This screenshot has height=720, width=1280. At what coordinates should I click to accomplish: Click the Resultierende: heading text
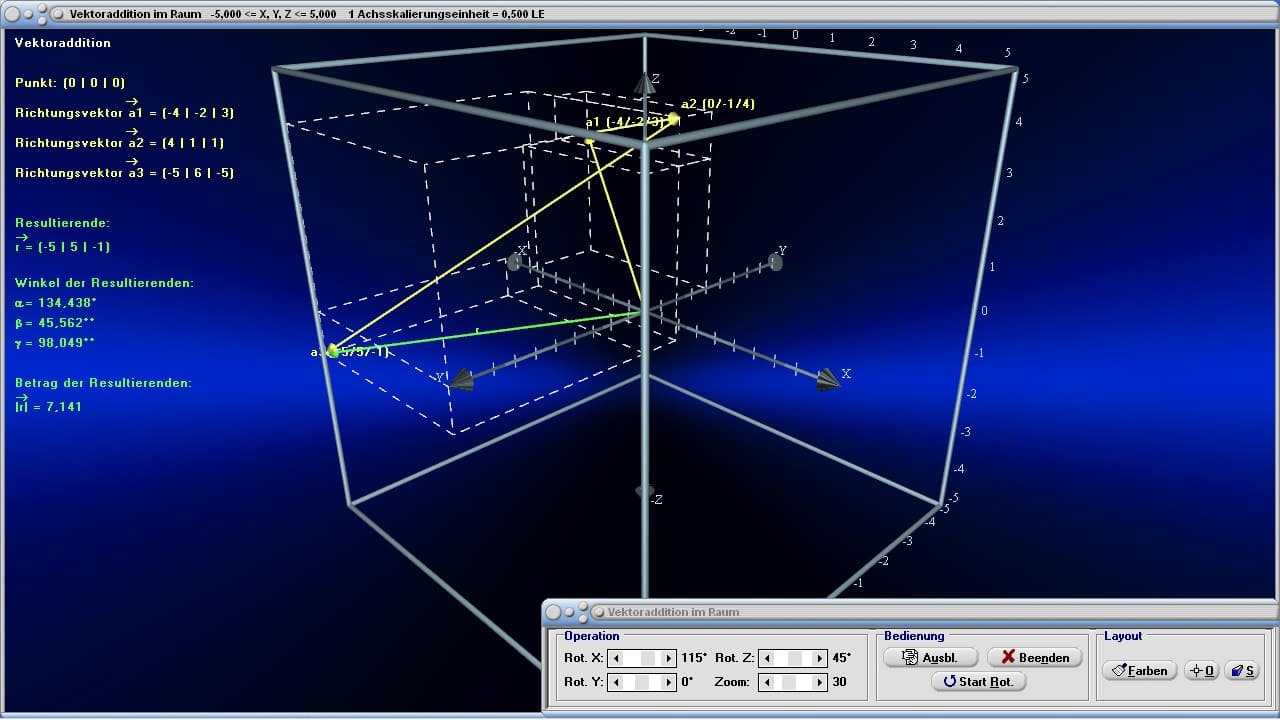[x=62, y=223]
